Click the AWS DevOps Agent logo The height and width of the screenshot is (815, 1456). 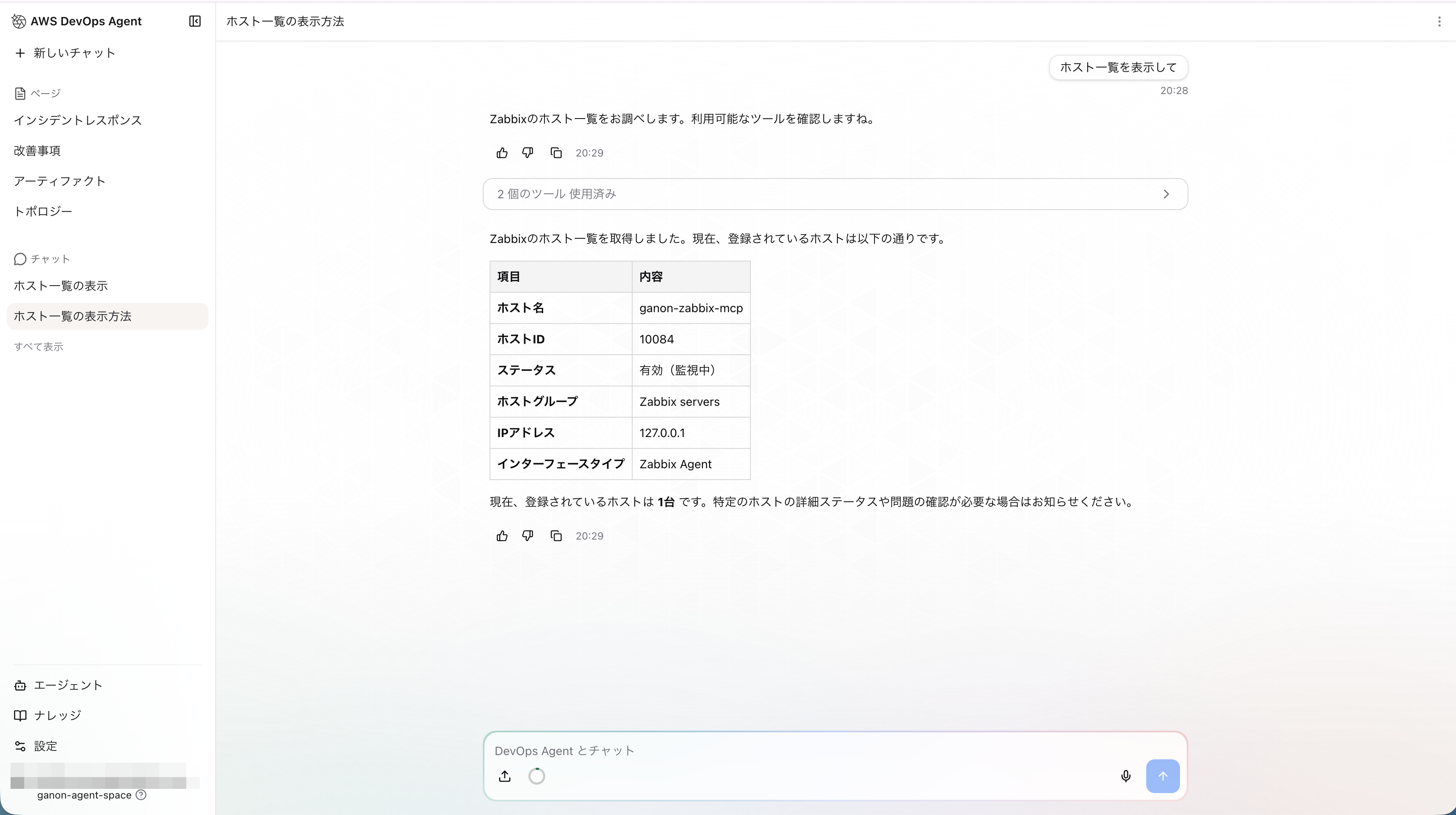[19, 22]
